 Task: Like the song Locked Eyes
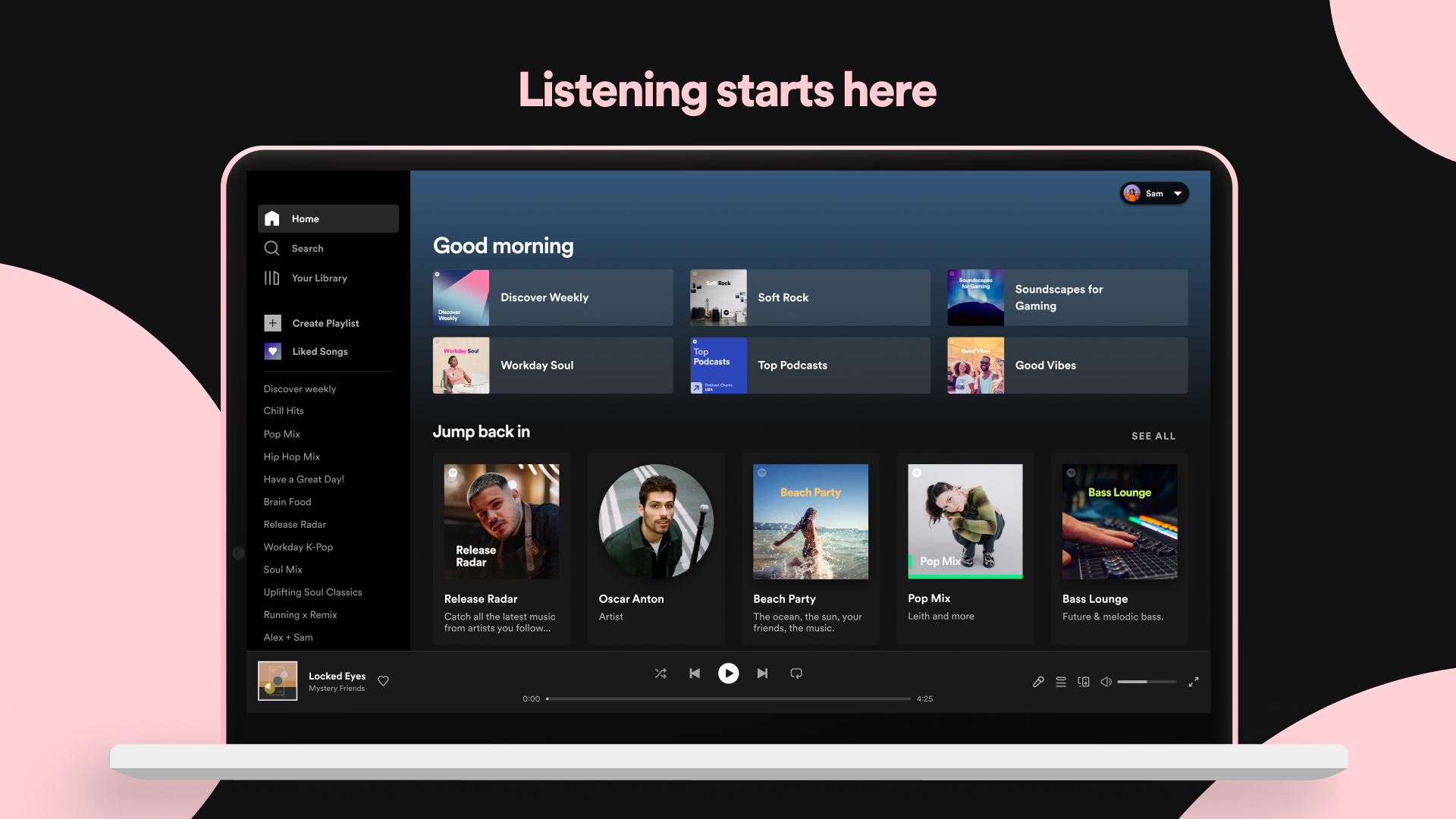[383, 681]
